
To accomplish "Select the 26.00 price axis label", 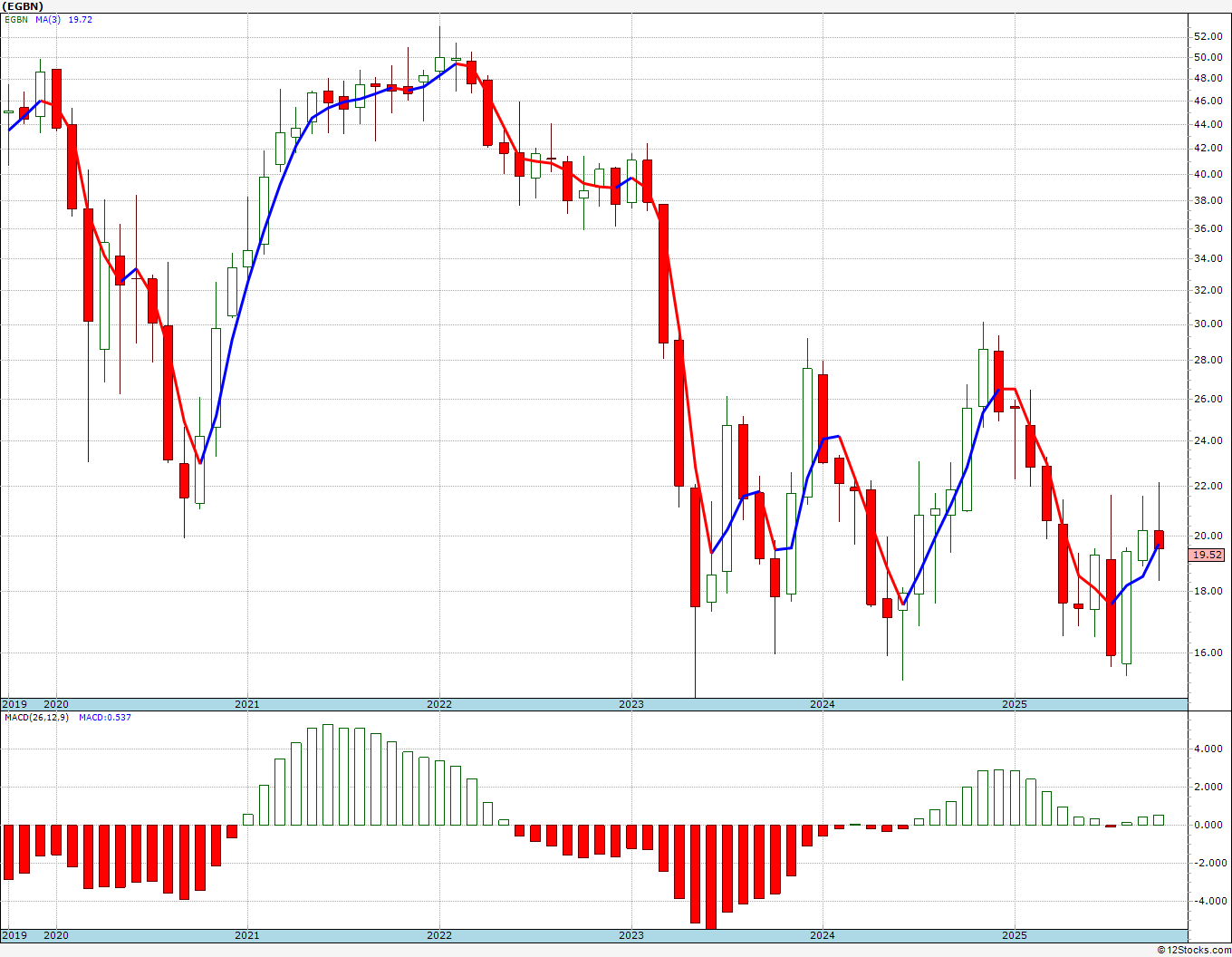I will point(1208,399).
